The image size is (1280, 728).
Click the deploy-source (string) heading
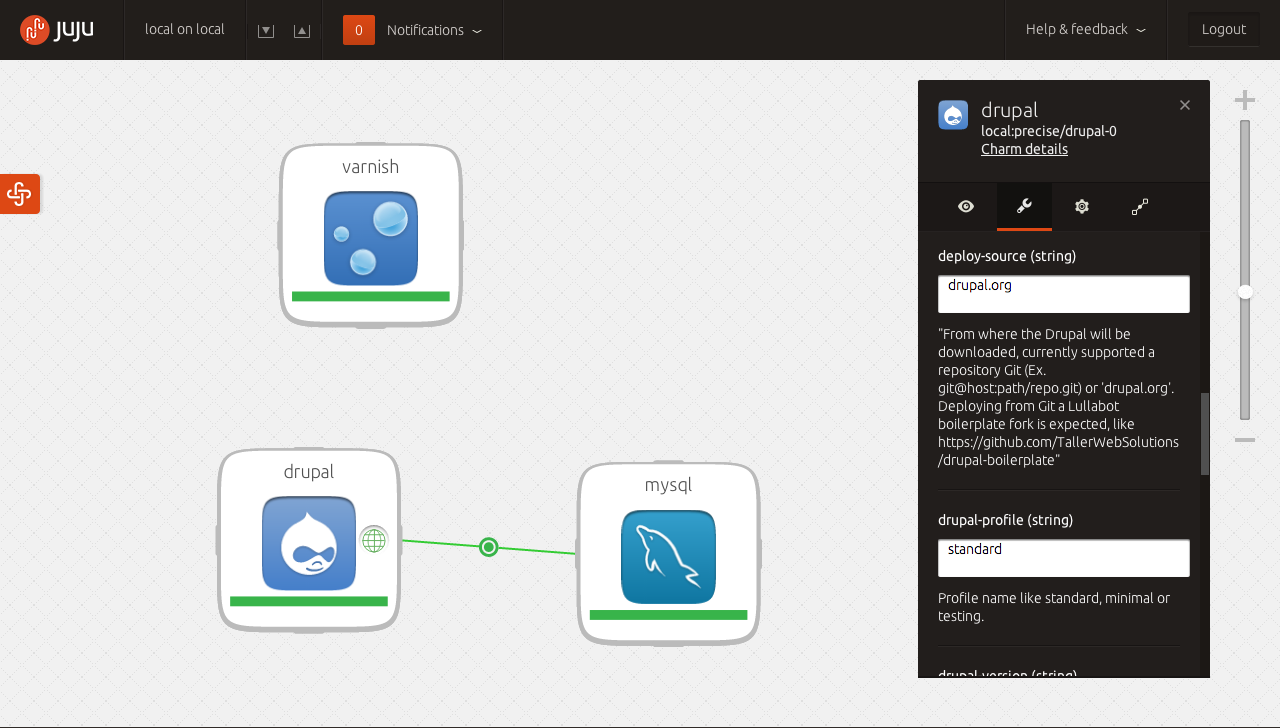[1007, 256]
